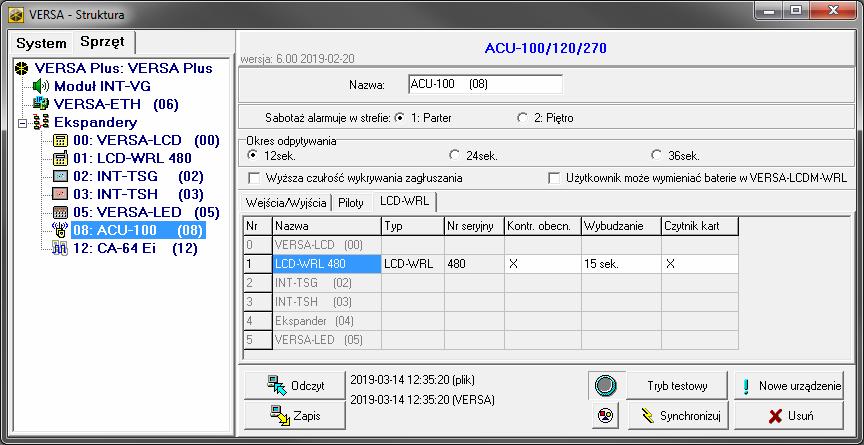
Task: Click the Odczyt read button
Action: (295, 386)
